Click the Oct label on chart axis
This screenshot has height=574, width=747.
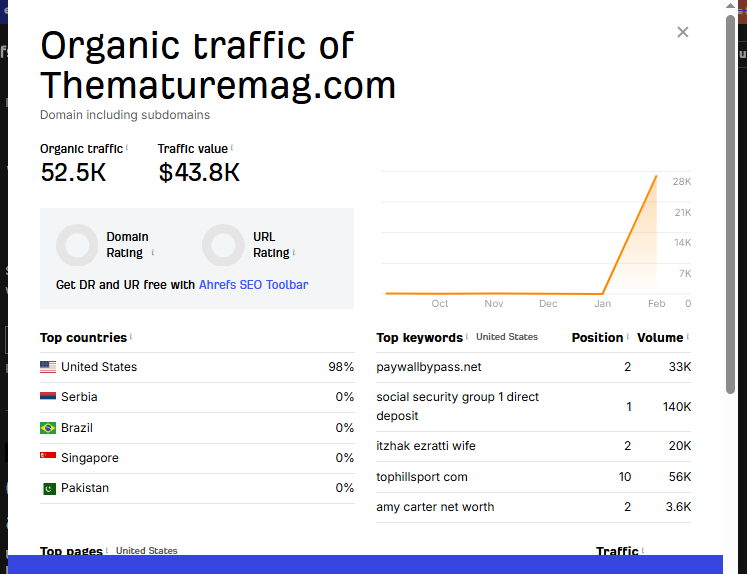coord(440,303)
